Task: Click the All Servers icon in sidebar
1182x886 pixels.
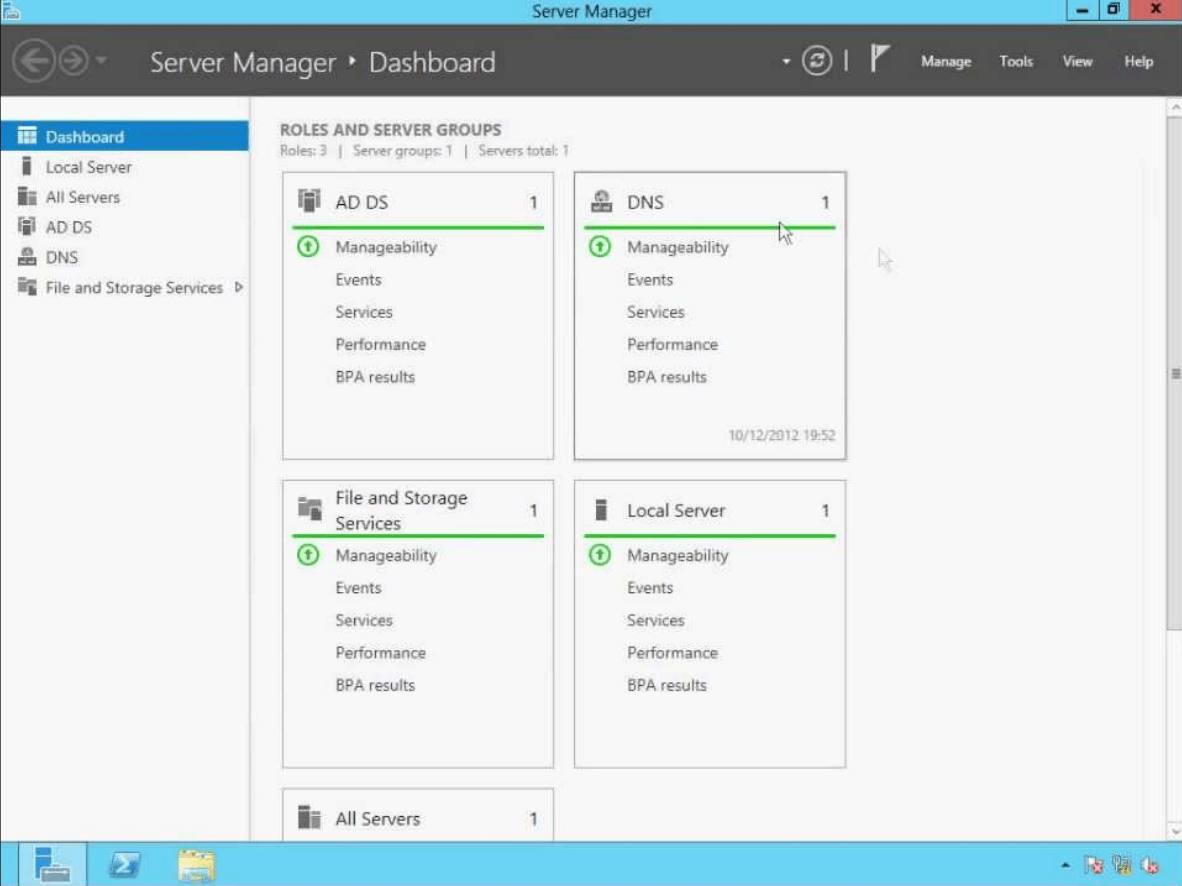Action: (x=27, y=196)
